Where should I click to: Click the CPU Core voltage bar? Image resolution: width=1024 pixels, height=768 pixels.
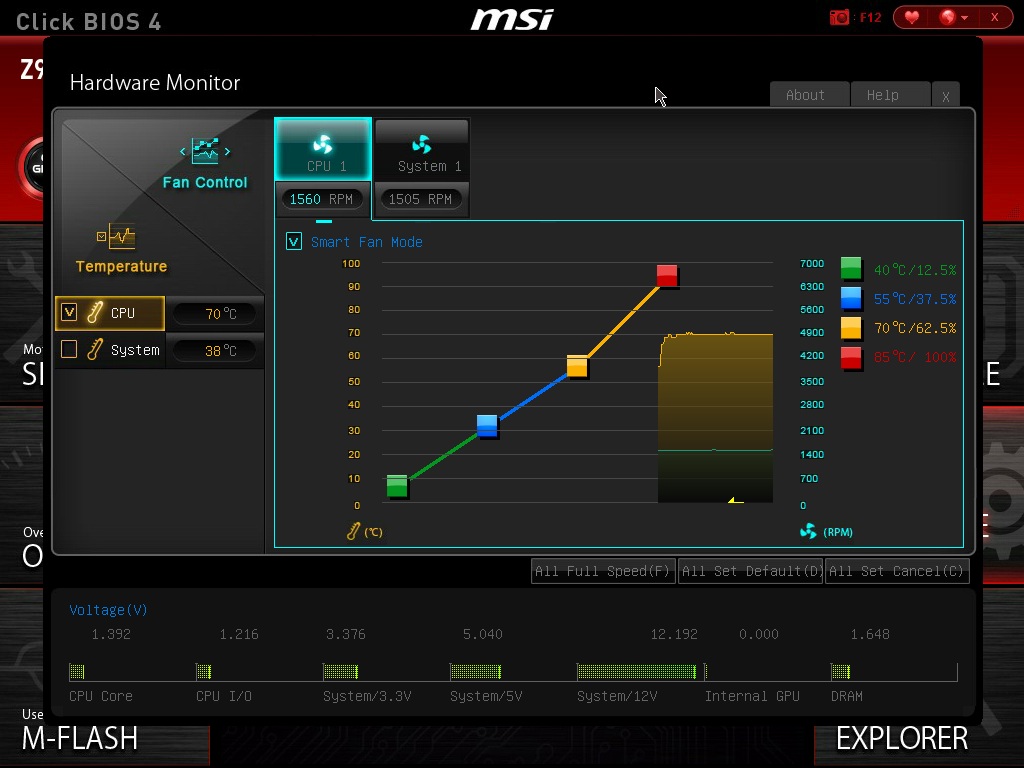77,671
